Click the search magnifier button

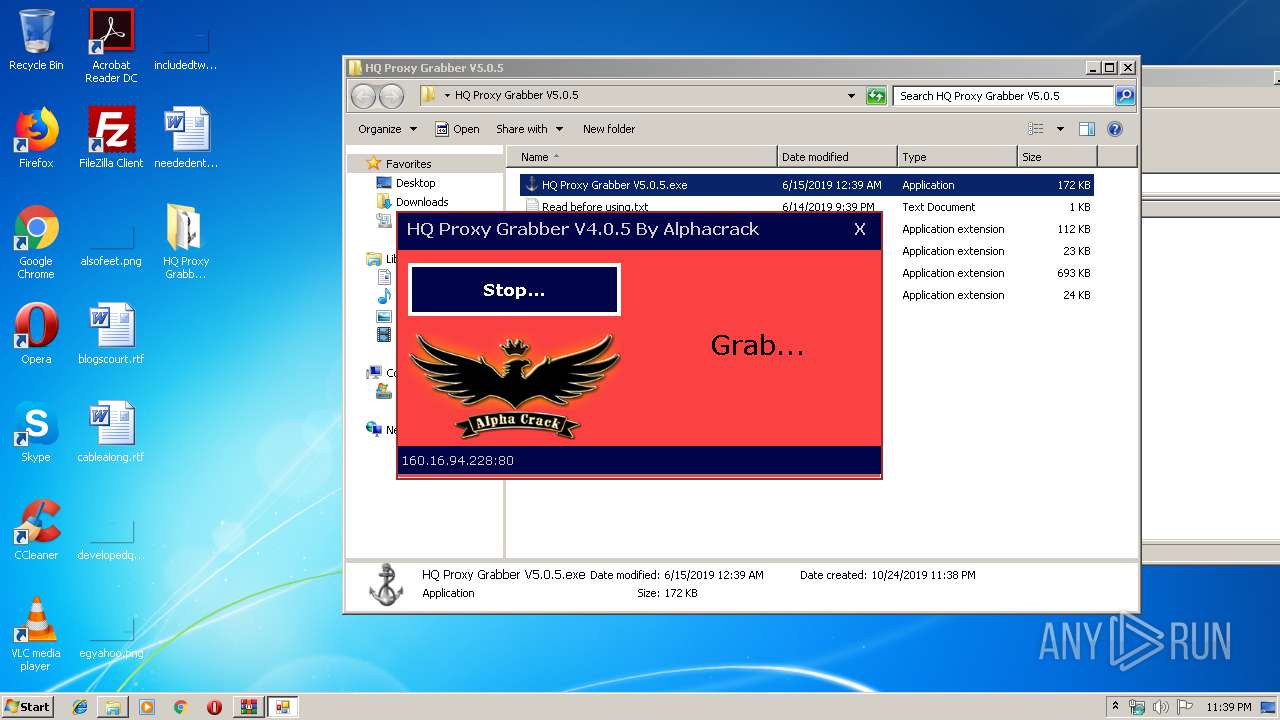(1125, 96)
